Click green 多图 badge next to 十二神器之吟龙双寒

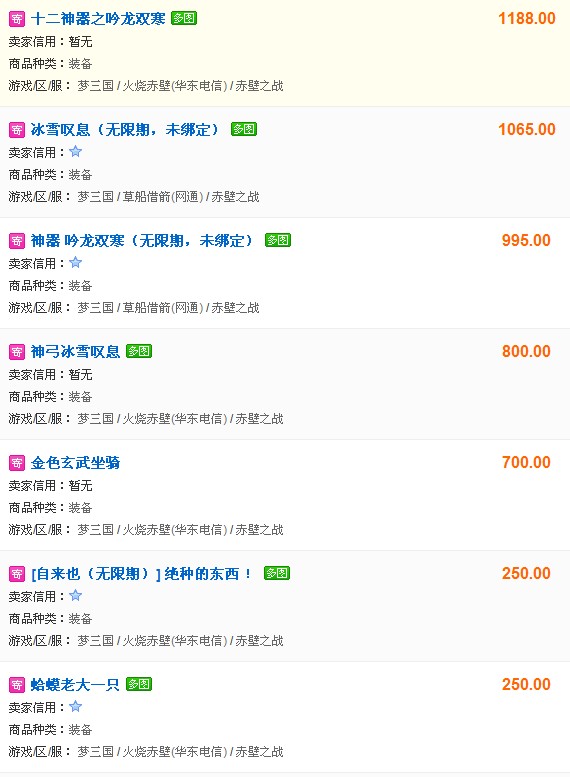[x=184, y=18]
